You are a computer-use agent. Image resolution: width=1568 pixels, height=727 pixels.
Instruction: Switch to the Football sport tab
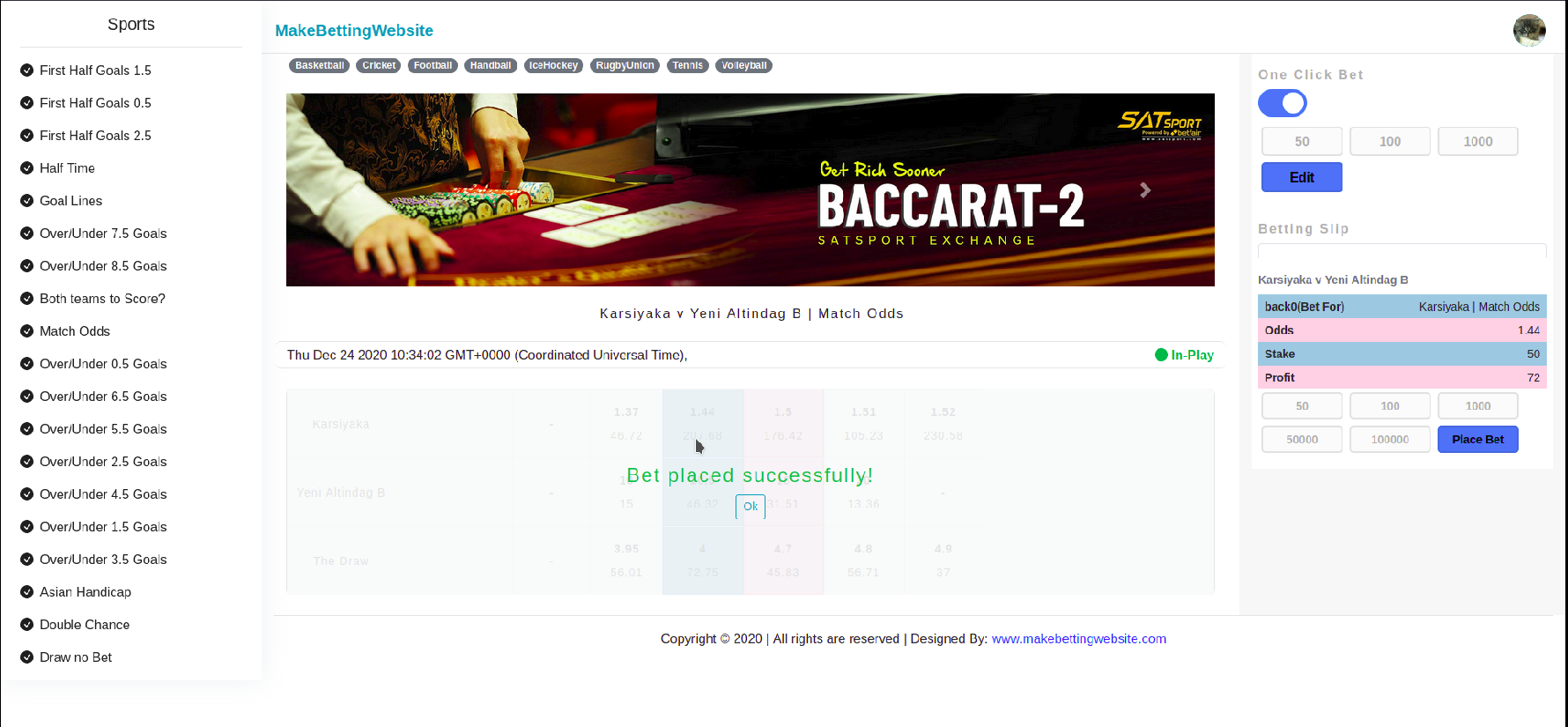[x=433, y=65]
